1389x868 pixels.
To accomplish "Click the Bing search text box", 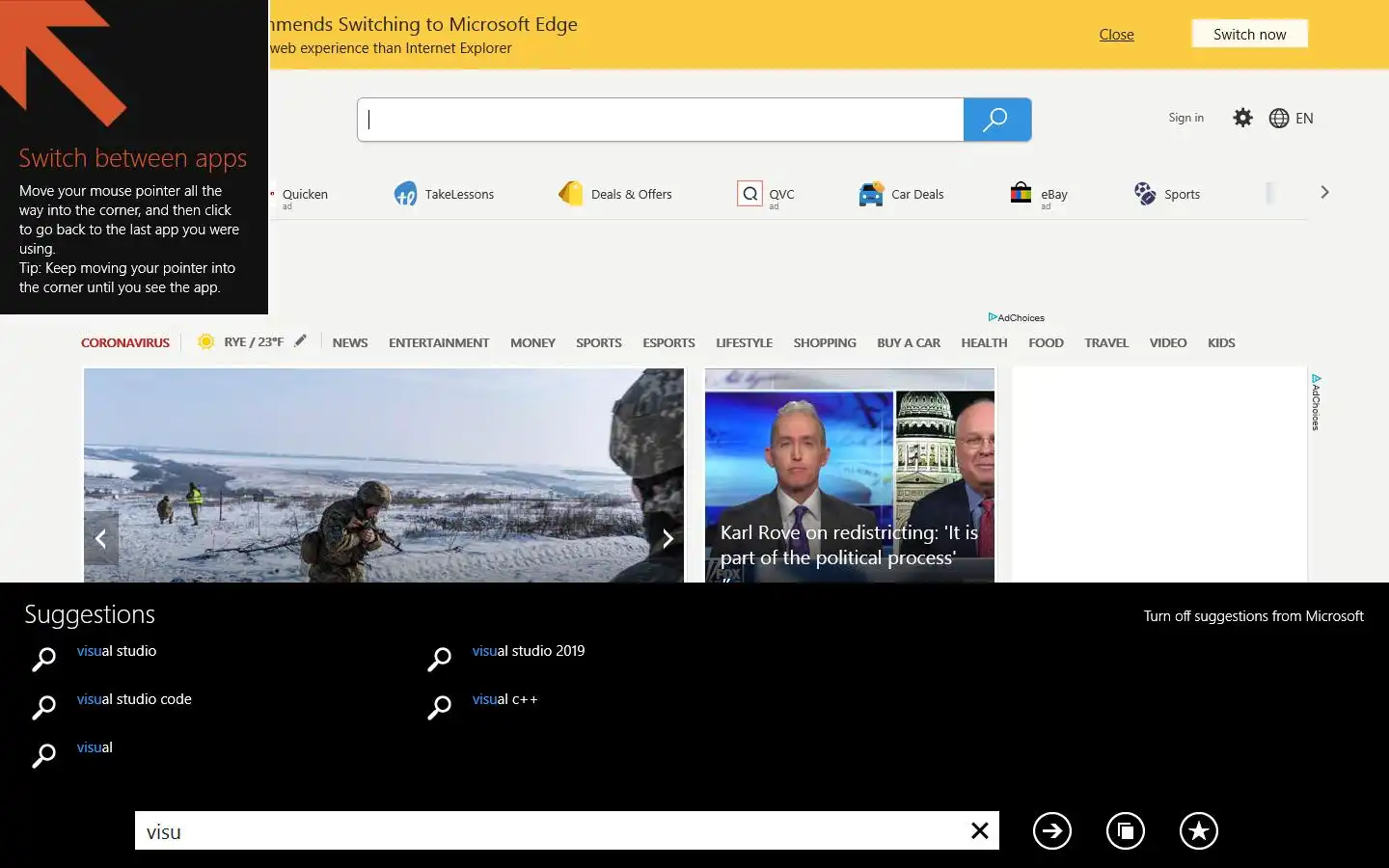I will [661, 120].
